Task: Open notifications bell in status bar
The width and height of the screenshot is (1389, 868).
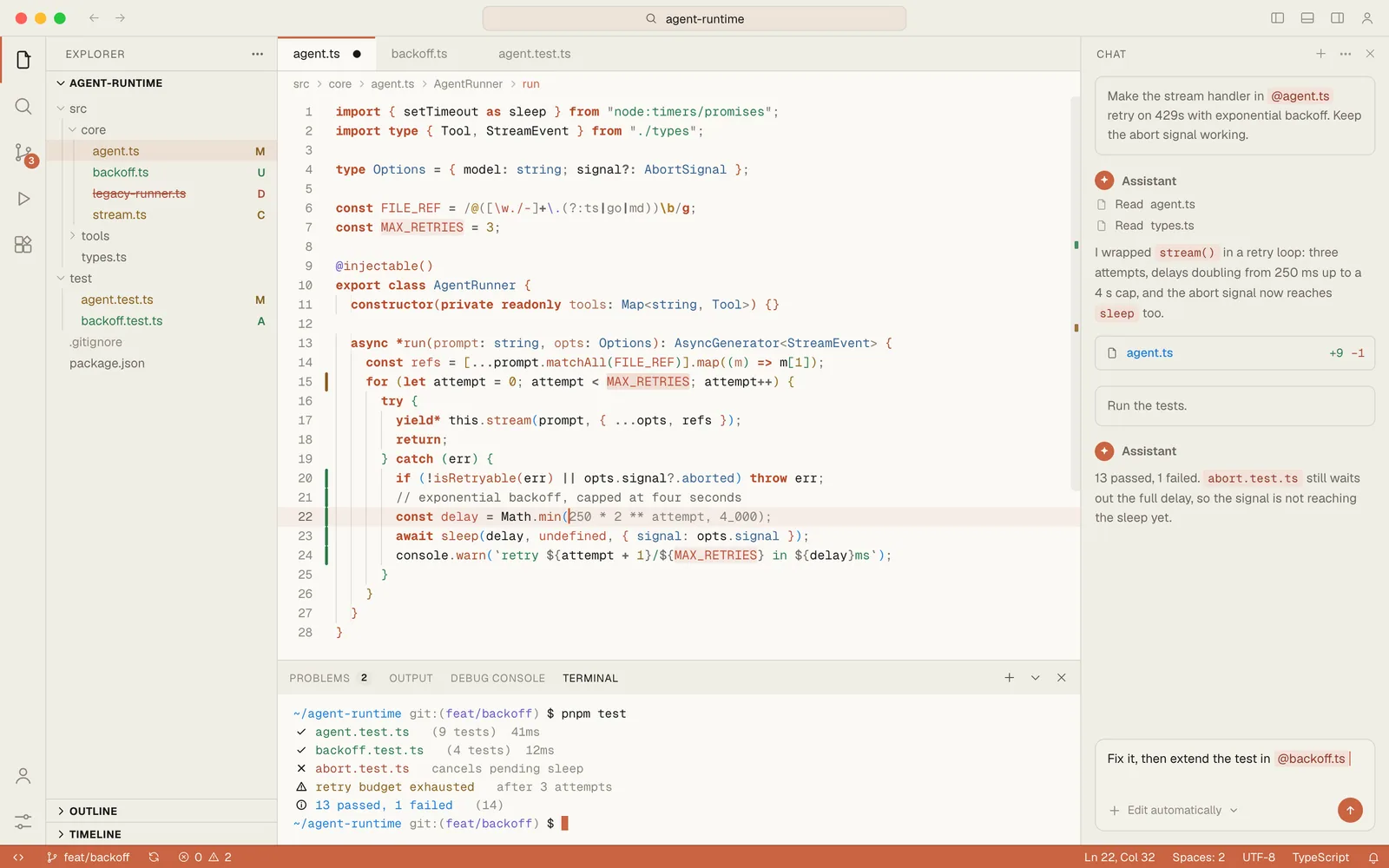Action: (1373, 858)
